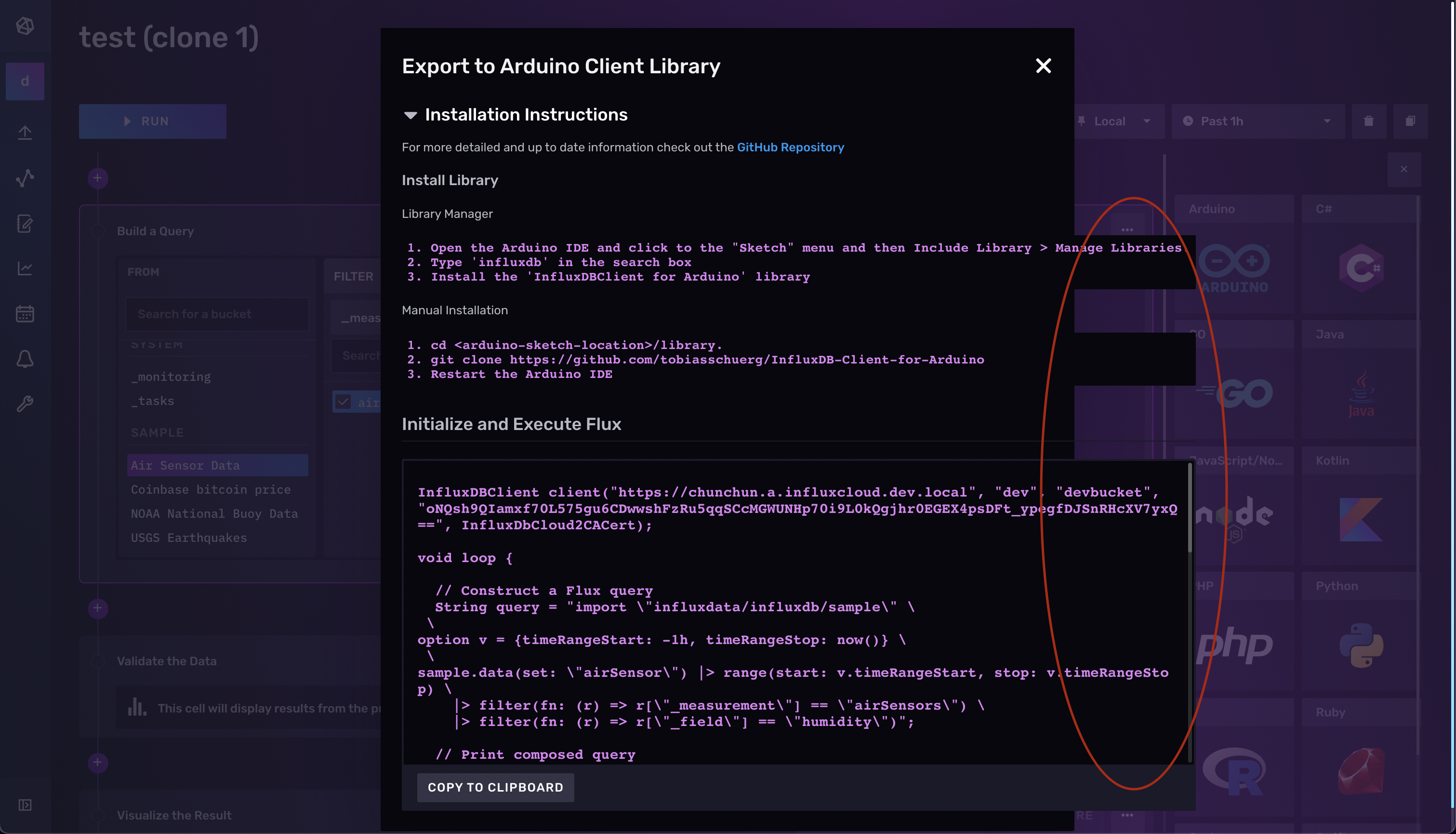1456x834 pixels.
Task: Select the R client library card
Action: point(1234,757)
